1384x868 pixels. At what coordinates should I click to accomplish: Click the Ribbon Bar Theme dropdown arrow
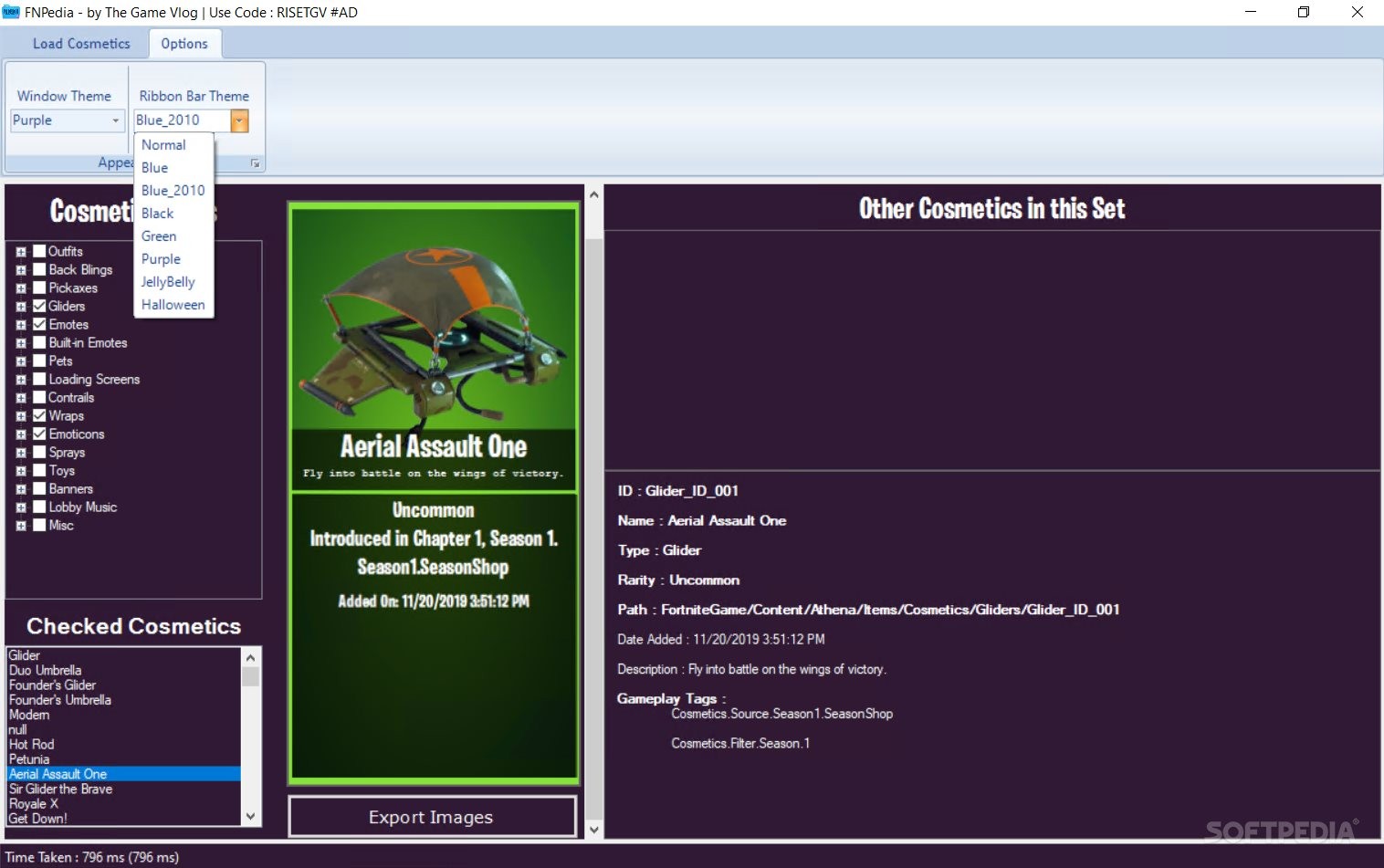[239, 120]
